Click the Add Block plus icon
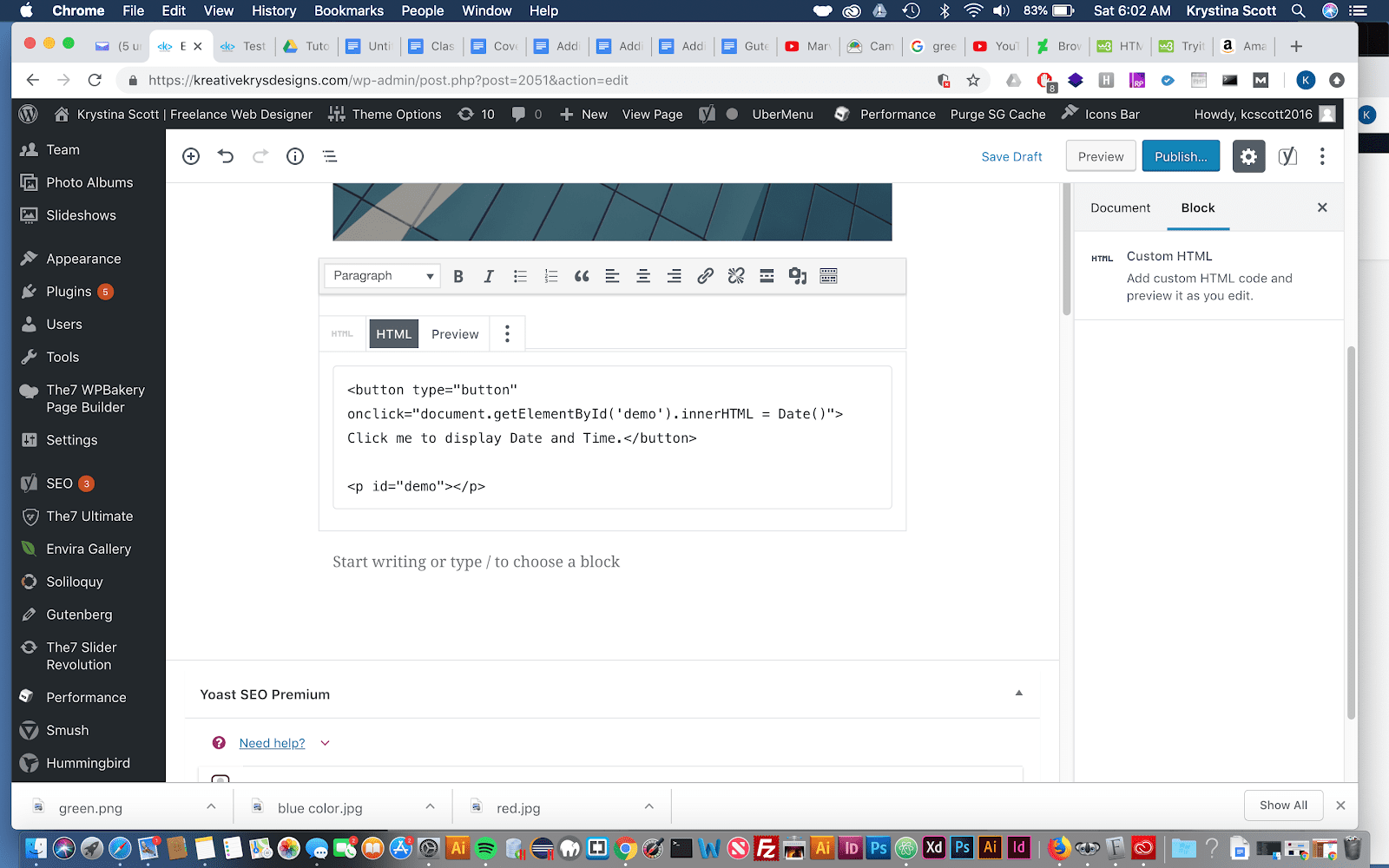1389x868 pixels. [191, 156]
